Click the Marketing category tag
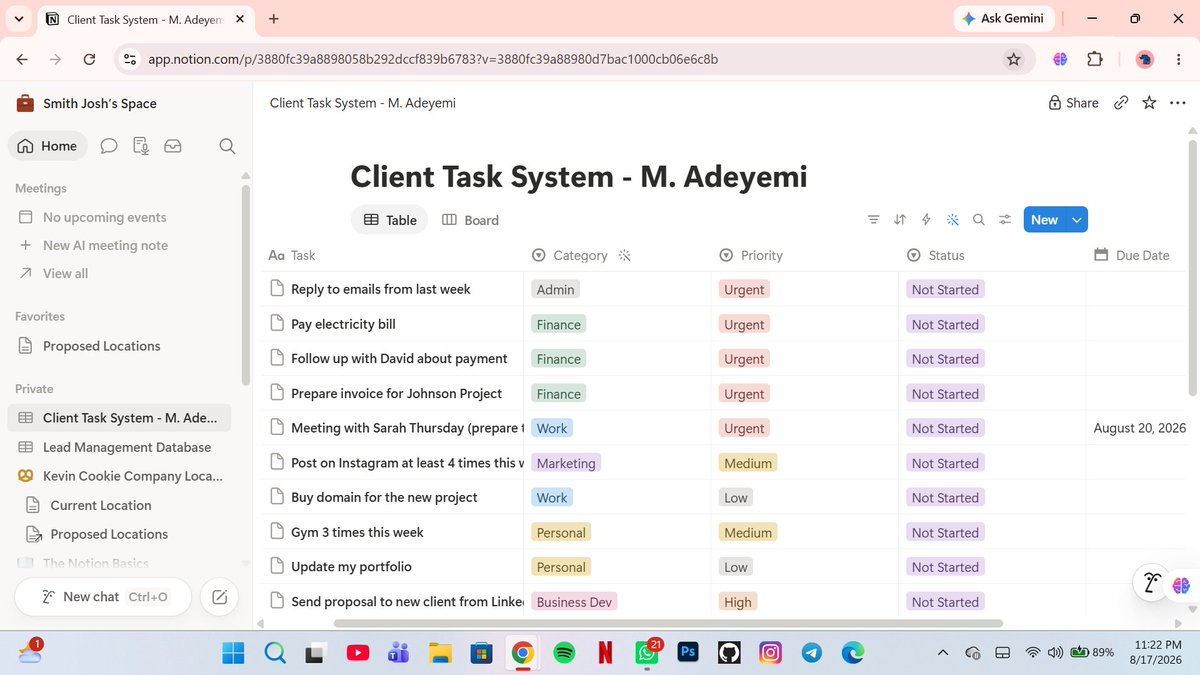The width and height of the screenshot is (1200, 675). (566, 463)
